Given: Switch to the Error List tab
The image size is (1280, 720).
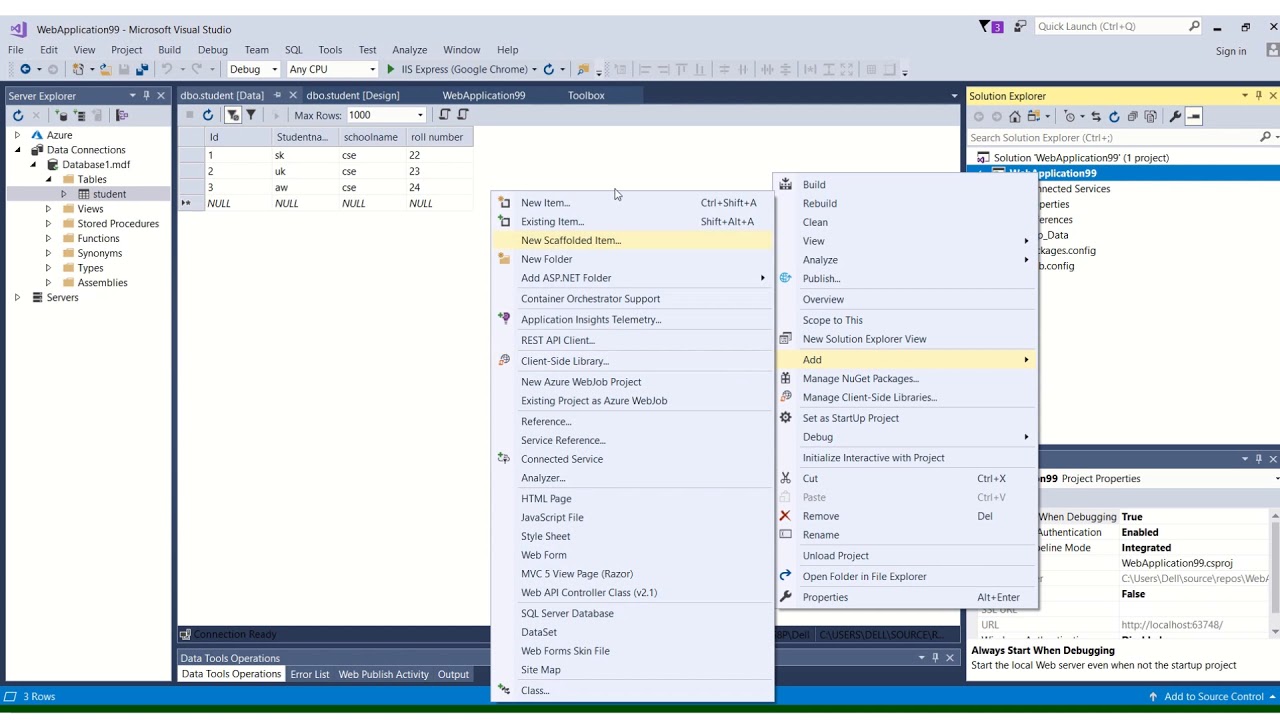Looking at the screenshot, I should pyautogui.click(x=309, y=674).
